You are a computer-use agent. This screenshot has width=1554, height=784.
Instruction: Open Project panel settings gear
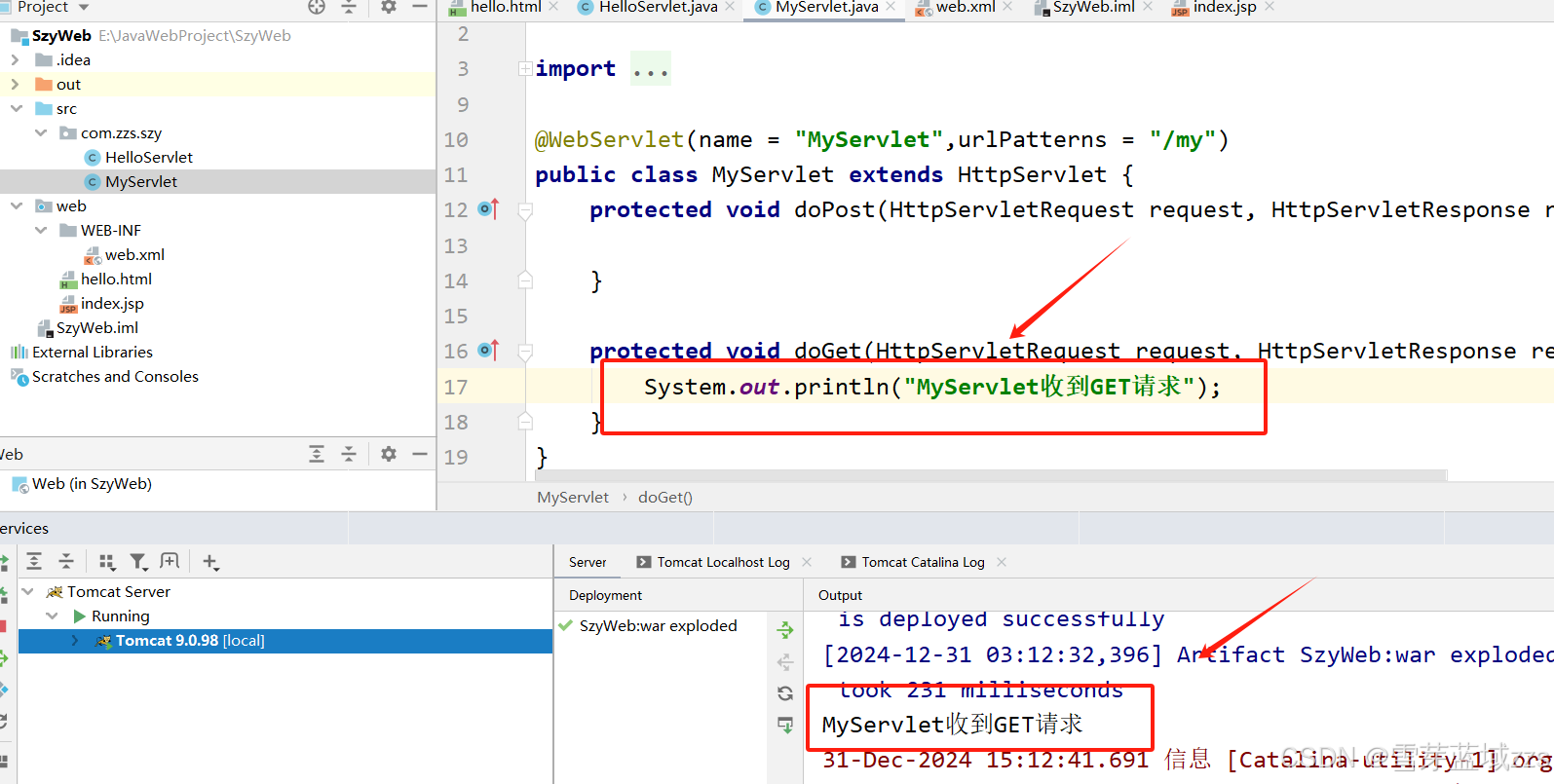tap(389, 7)
